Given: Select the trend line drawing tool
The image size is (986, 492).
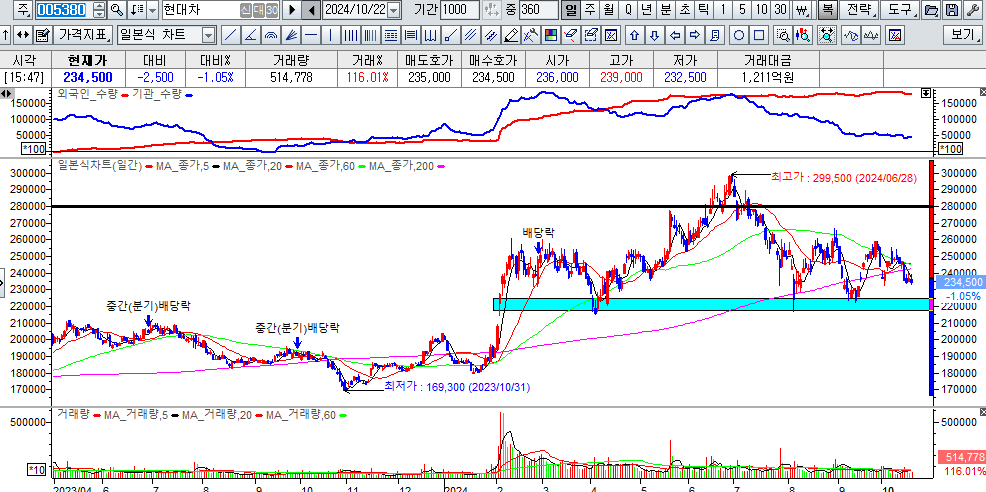Looking at the screenshot, I should click(230, 35).
